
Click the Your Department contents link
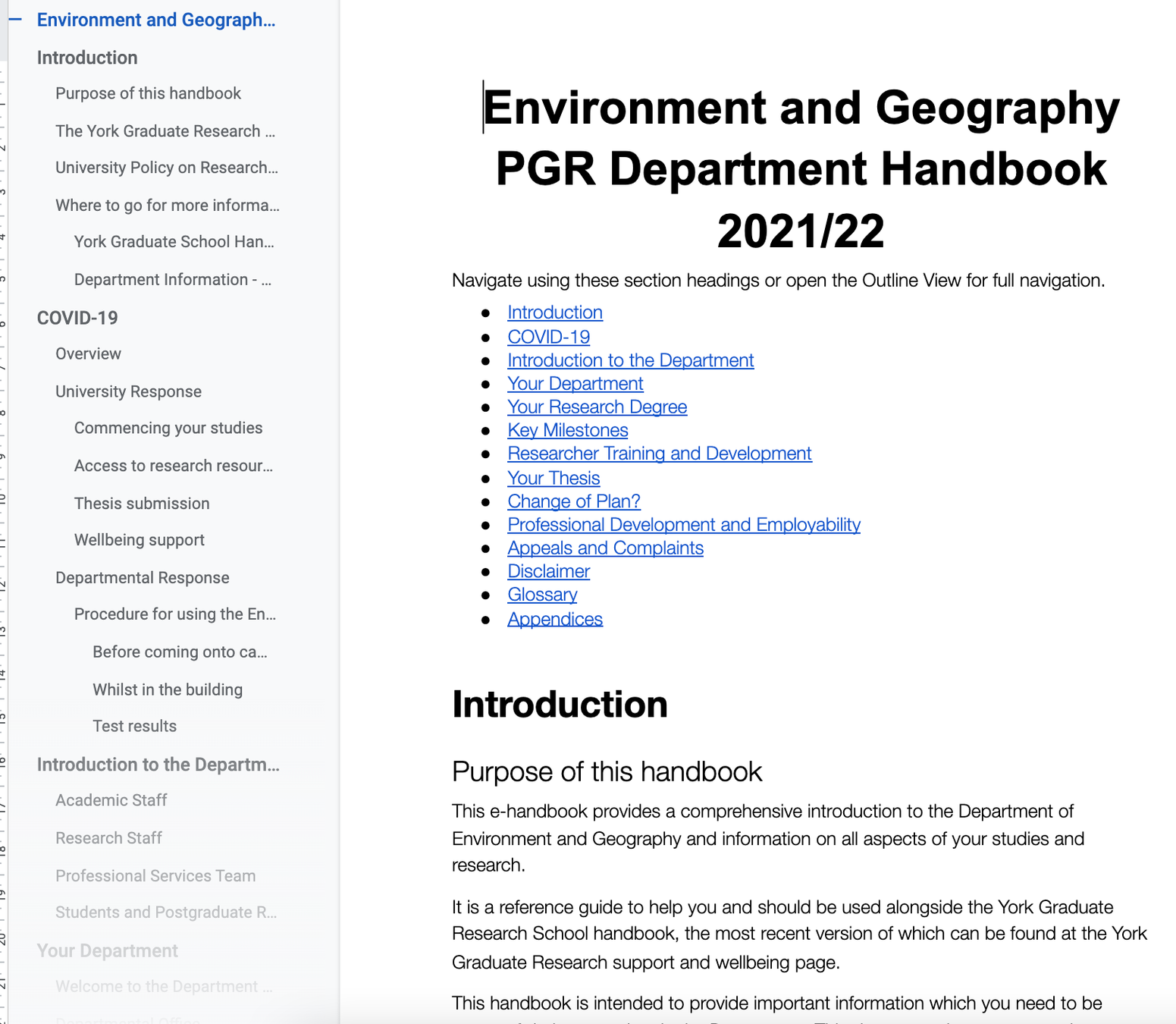coord(575,384)
